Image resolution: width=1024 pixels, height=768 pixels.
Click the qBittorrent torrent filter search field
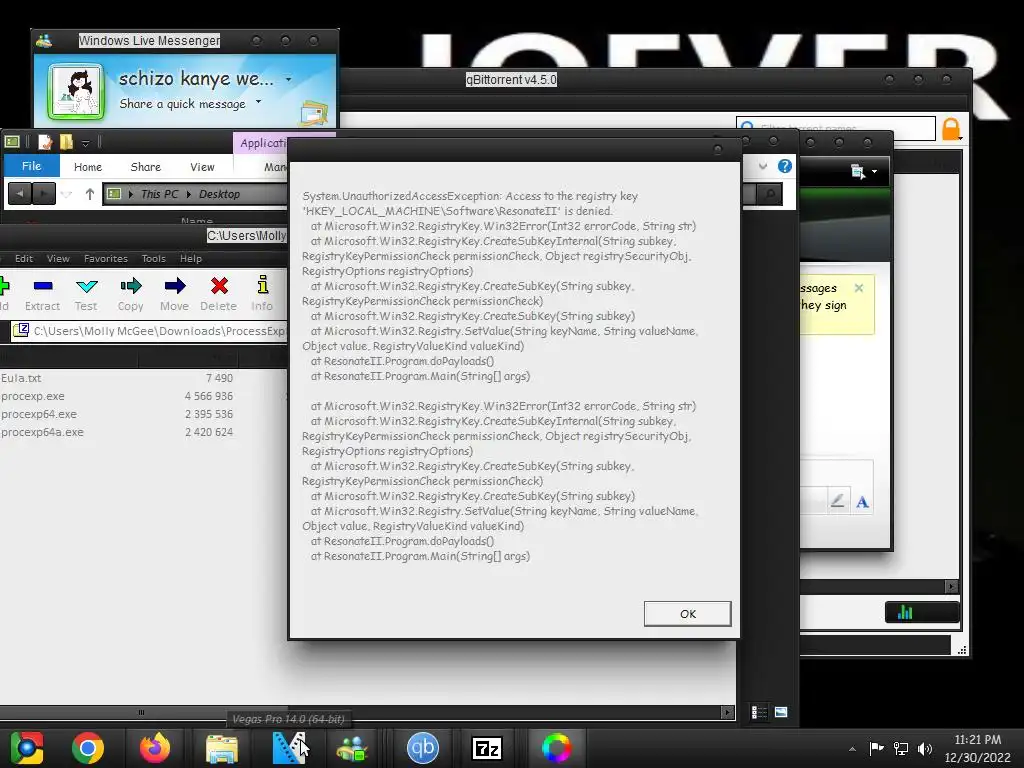[x=835, y=128]
